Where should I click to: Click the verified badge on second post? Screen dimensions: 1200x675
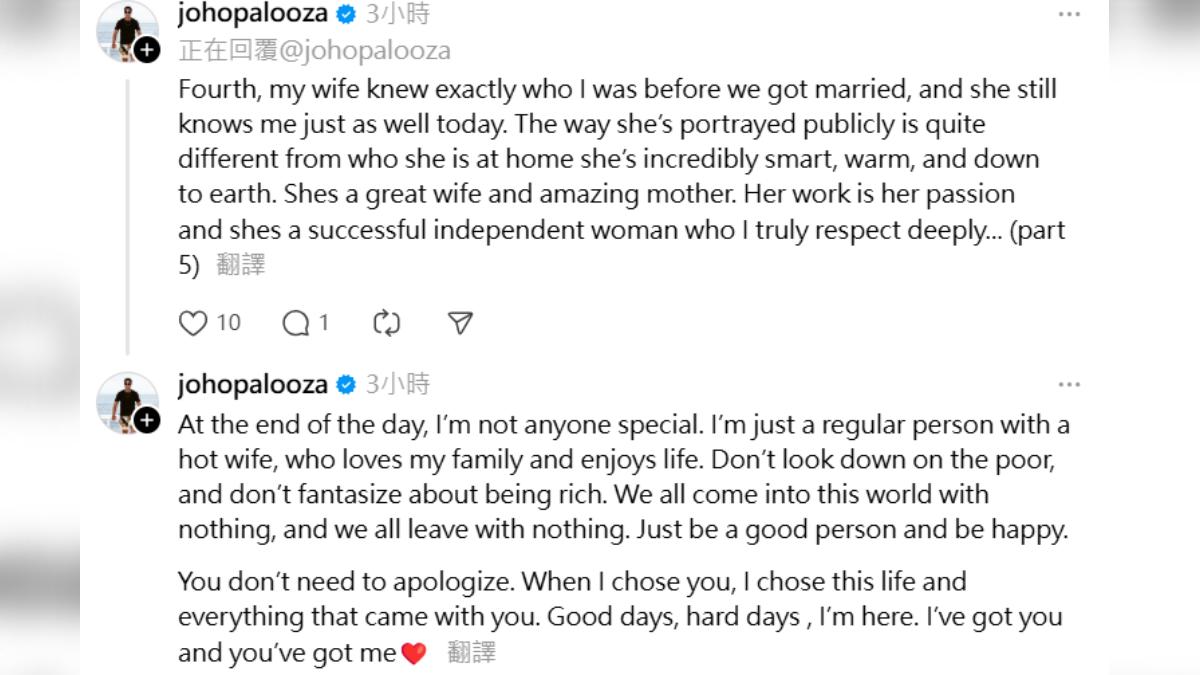[x=346, y=385]
